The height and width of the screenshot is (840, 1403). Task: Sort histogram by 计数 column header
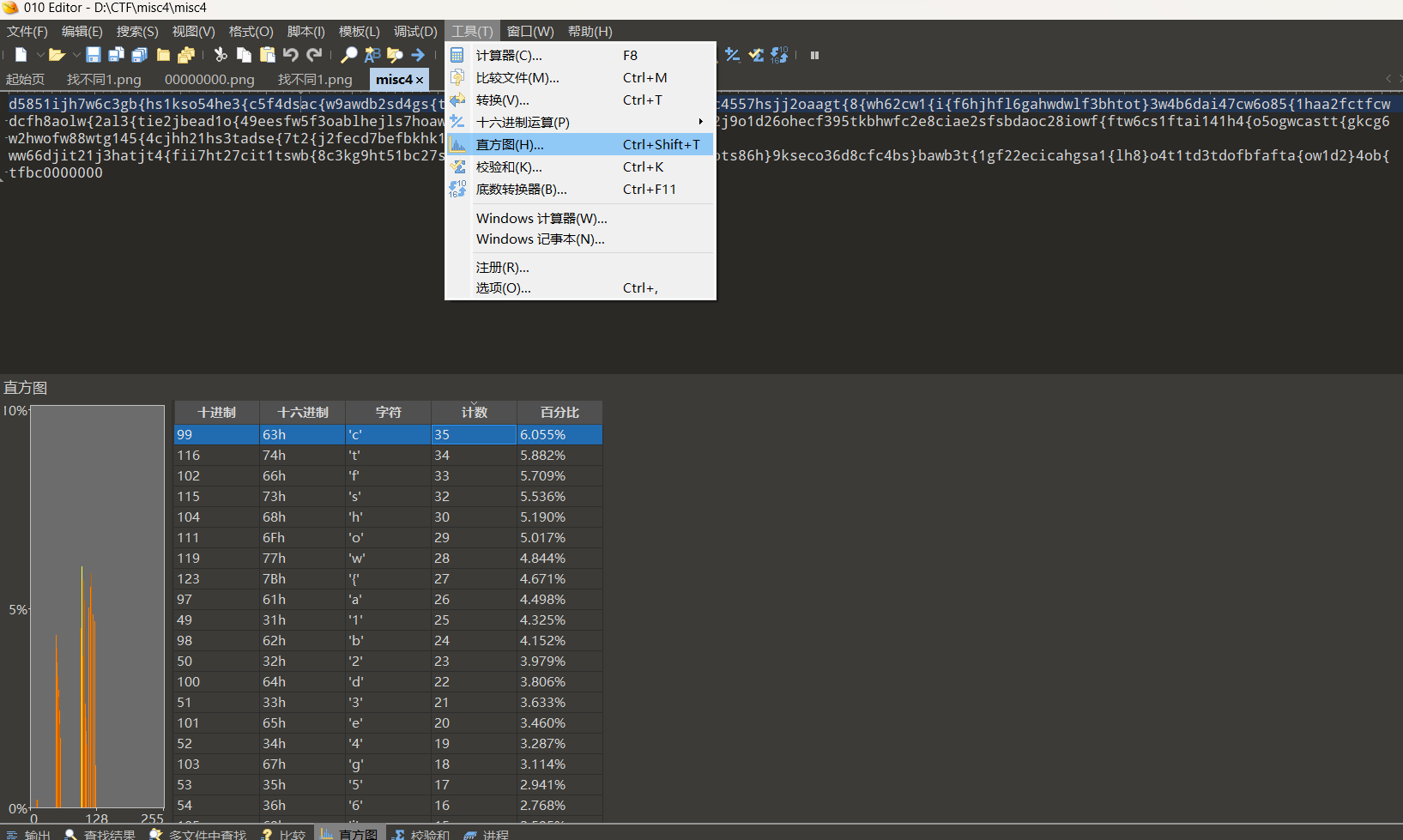(x=474, y=412)
